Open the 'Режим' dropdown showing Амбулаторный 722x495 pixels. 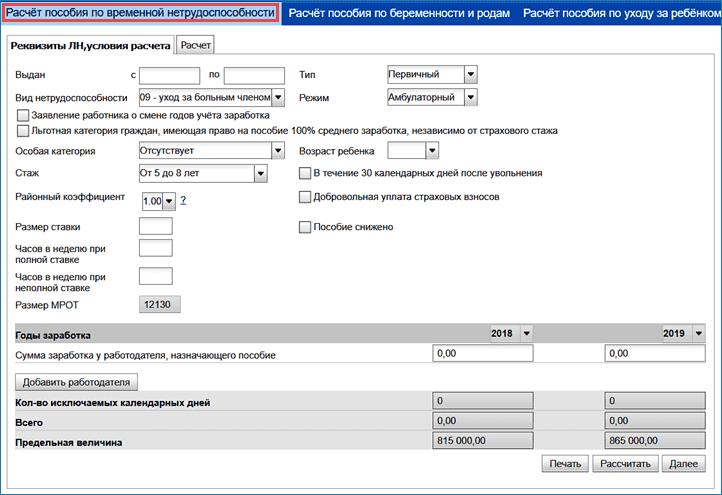470,97
